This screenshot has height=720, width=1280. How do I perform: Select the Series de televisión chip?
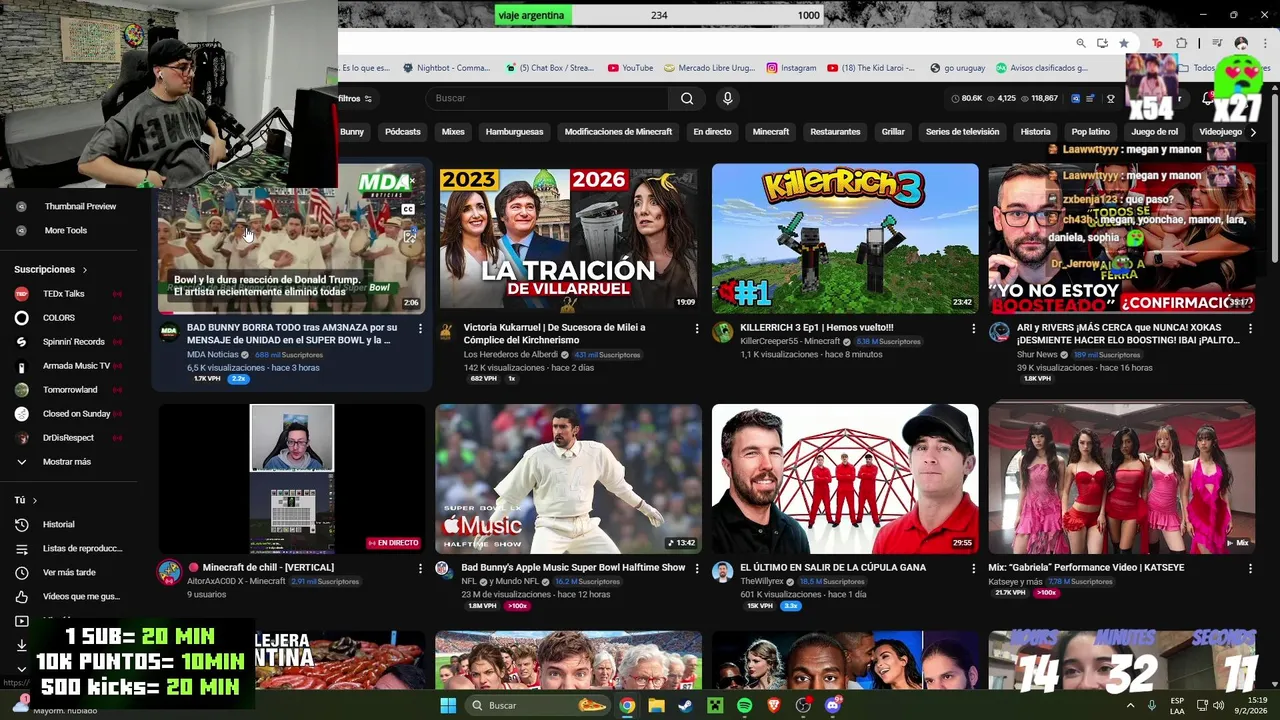962,132
